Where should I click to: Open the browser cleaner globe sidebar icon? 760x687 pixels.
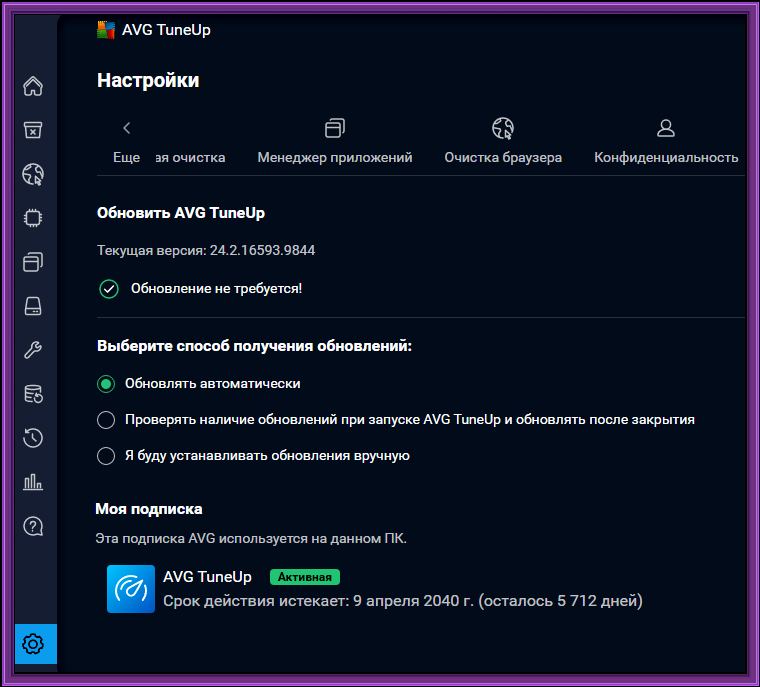(33, 174)
